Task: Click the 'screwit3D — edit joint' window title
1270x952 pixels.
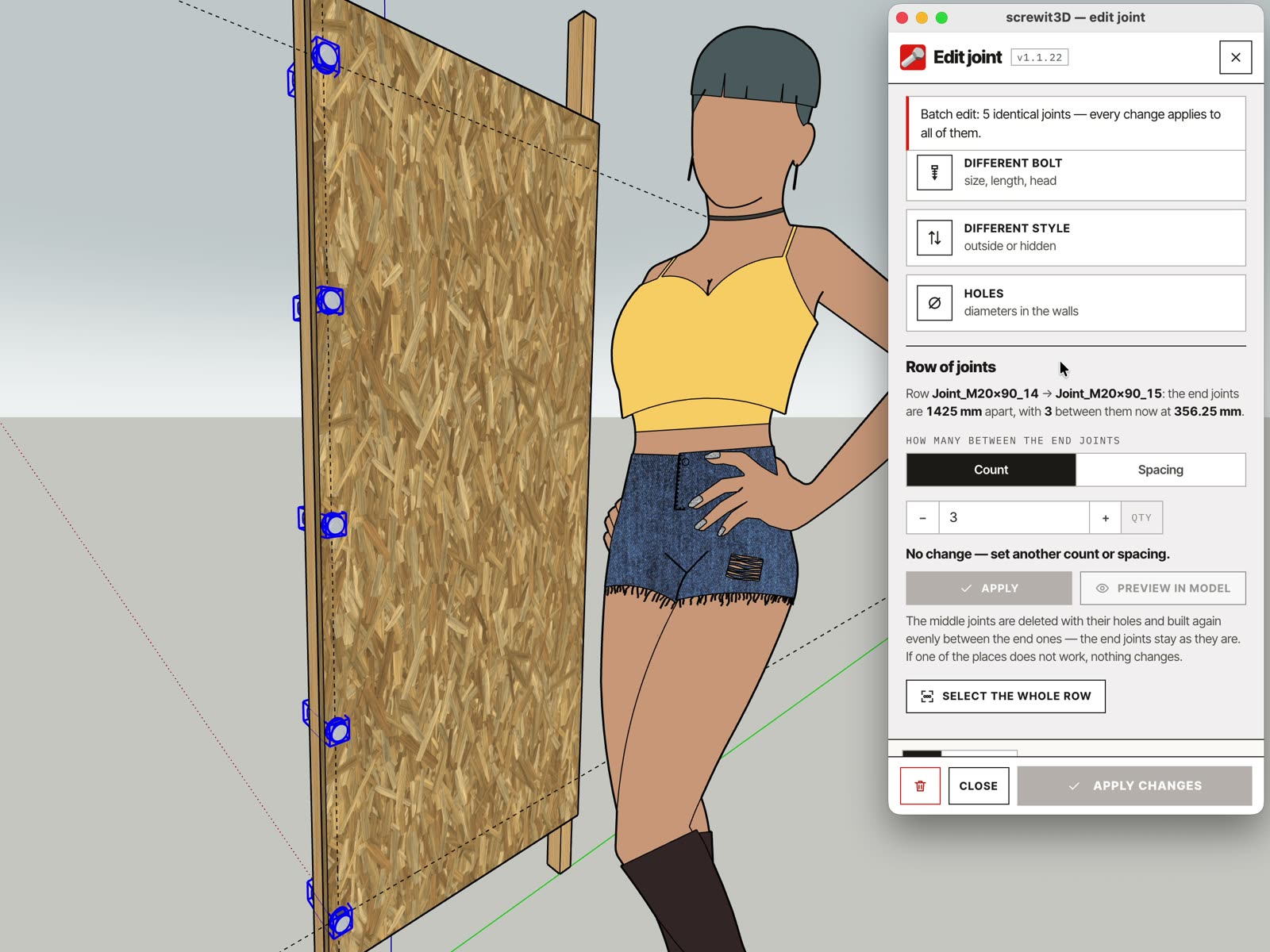Action: [1075, 17]
